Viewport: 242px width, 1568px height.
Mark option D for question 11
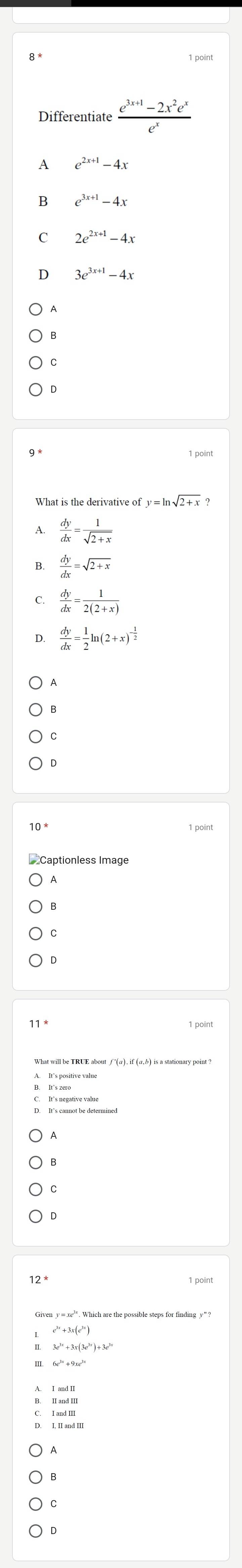(37, 1216)
